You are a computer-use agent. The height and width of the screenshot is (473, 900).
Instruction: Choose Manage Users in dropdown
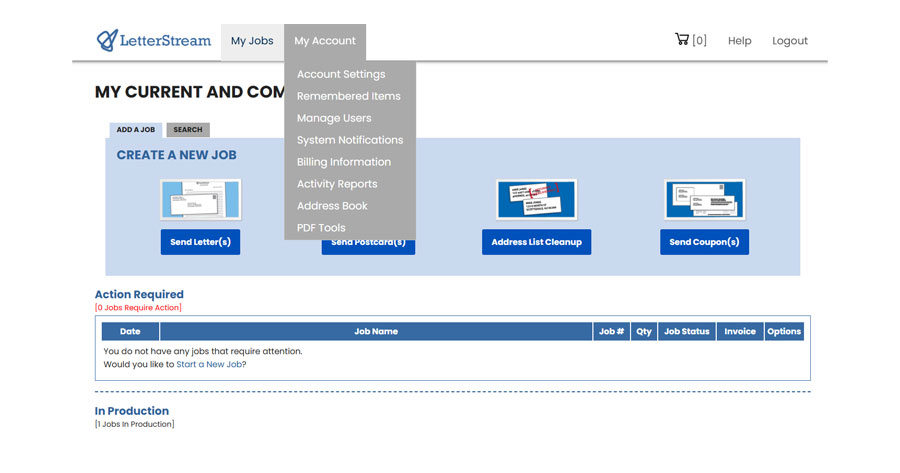click(334, 118)
